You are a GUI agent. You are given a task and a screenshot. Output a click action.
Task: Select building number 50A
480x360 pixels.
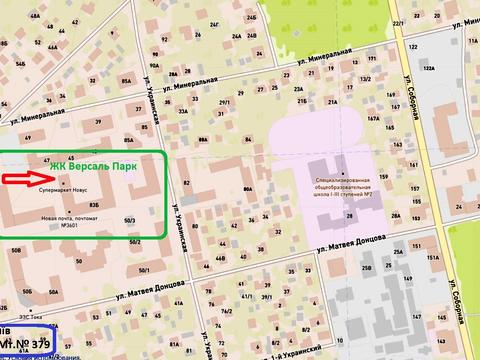(x=53, y=292)
